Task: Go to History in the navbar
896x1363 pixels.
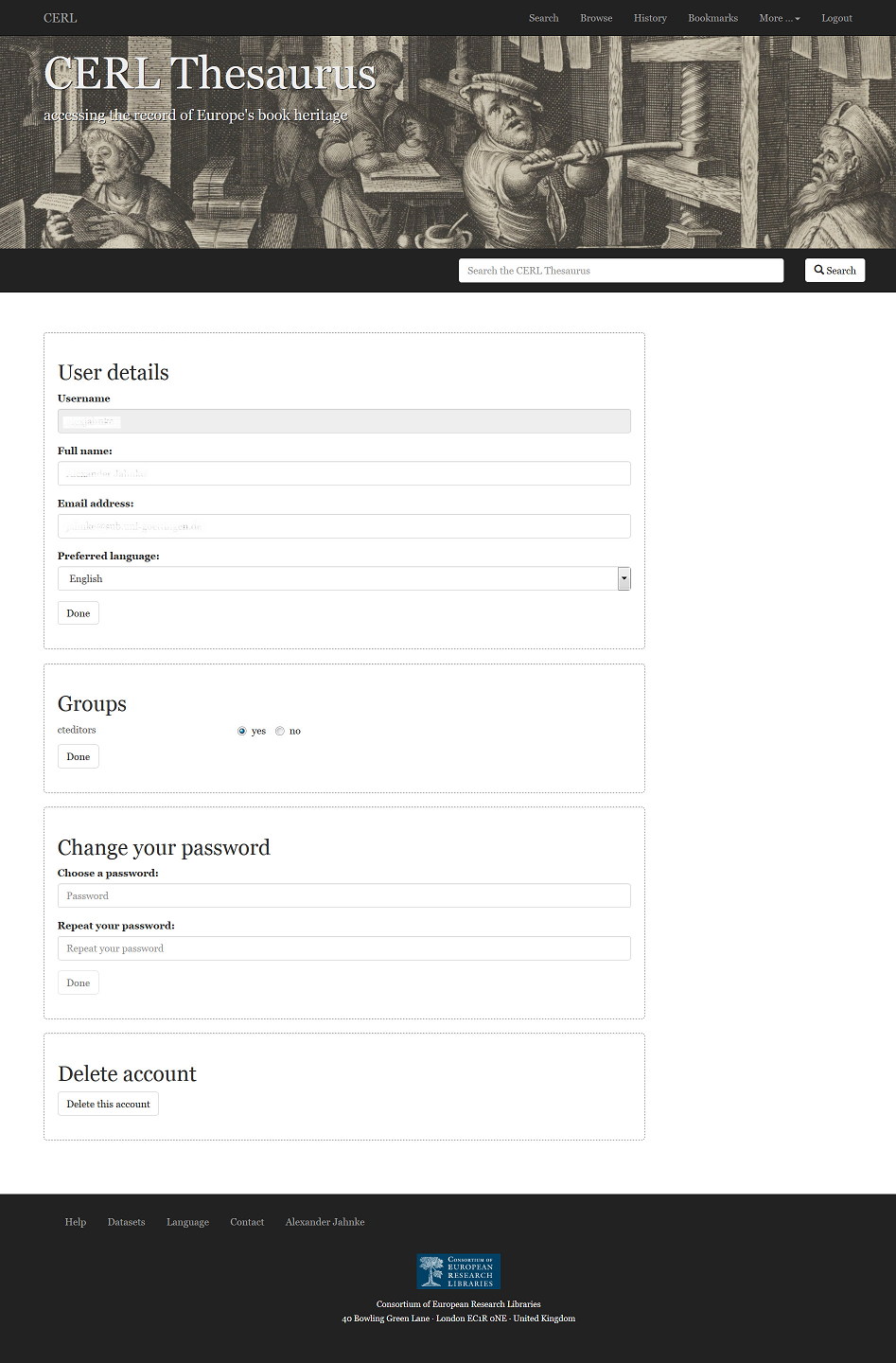Action: point(650,18)
